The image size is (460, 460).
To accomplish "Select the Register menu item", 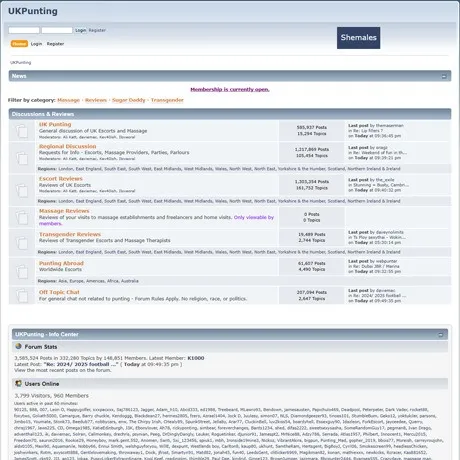I will (x=55, y=44).
